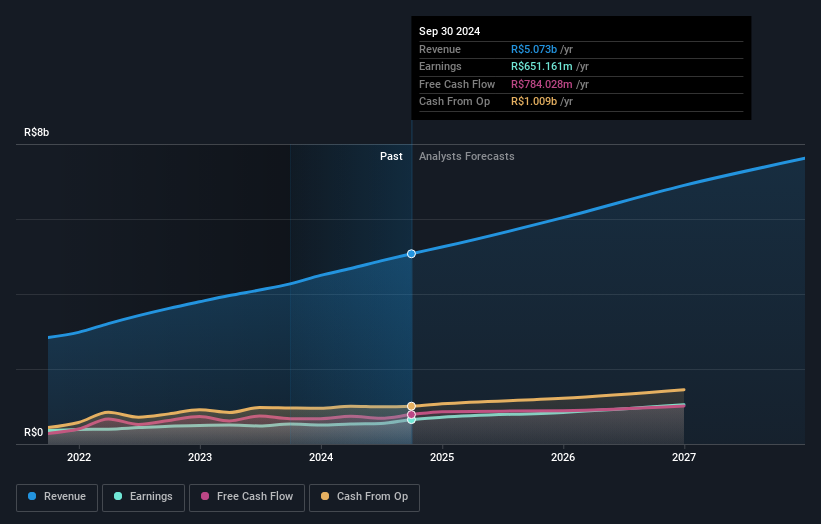The height and width of the screenshot is (524, 821).
Task: Click the Past section label
Action: 391,157
